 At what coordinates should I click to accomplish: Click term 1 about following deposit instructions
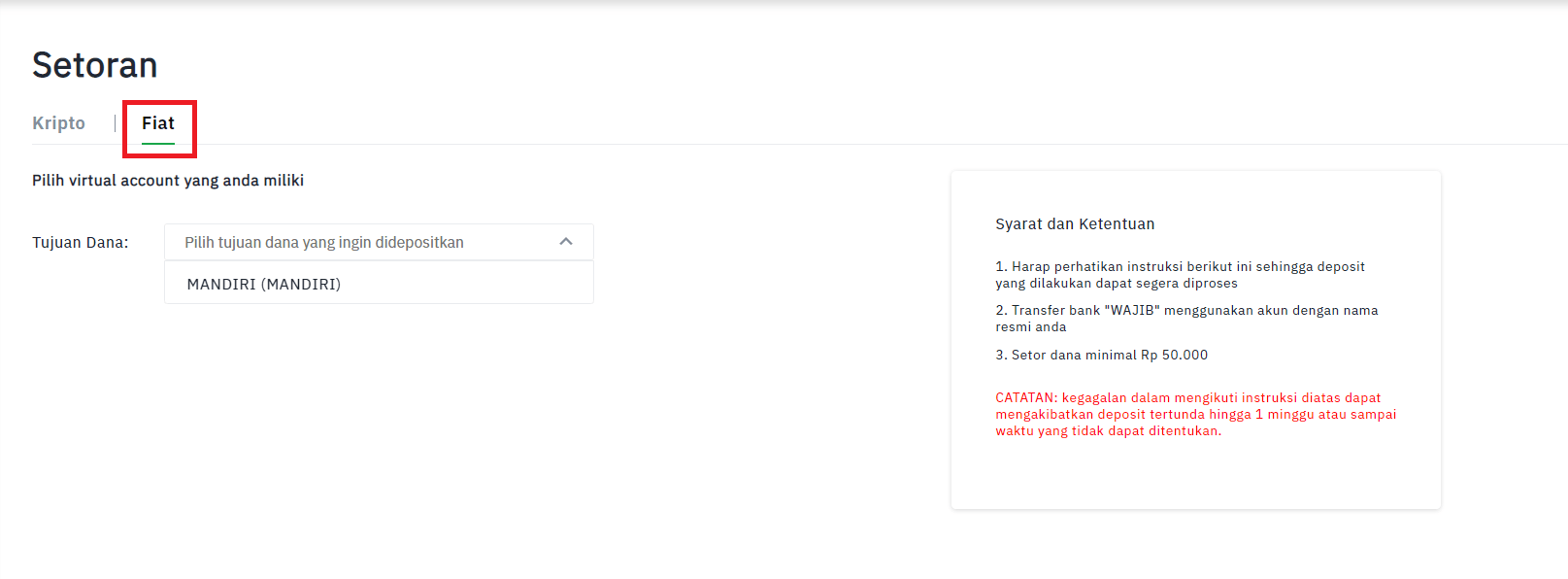pyautogui.click(x=1180, y=275)
